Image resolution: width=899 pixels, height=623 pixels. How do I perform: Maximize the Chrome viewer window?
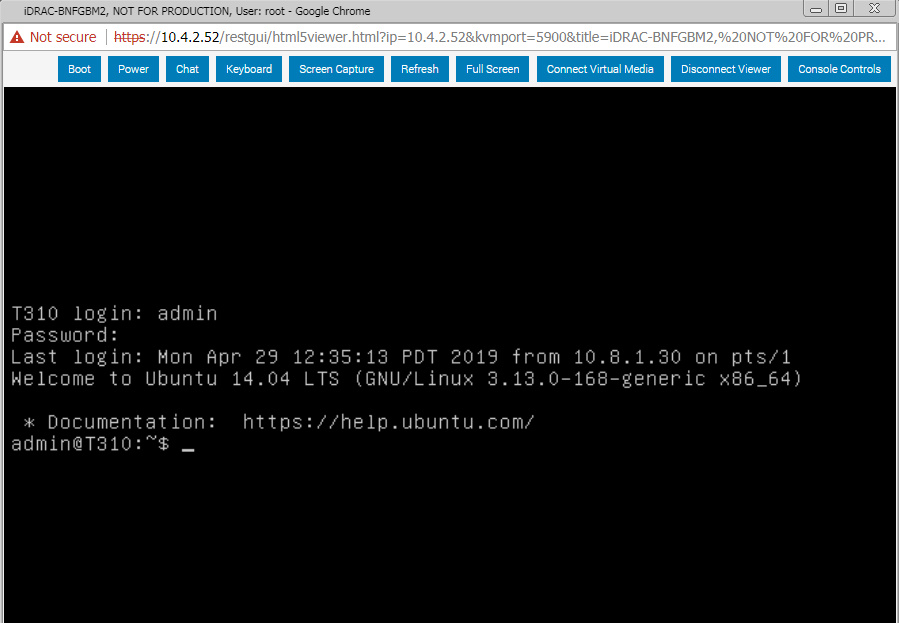coord(841,9)
